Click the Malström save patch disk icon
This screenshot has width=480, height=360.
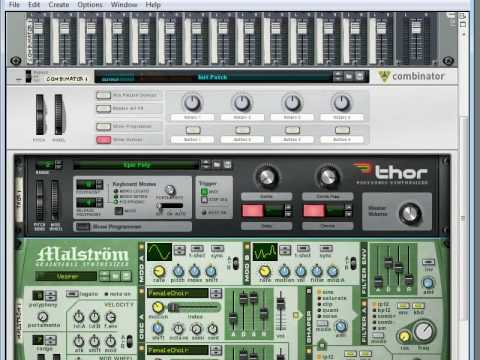126,276
